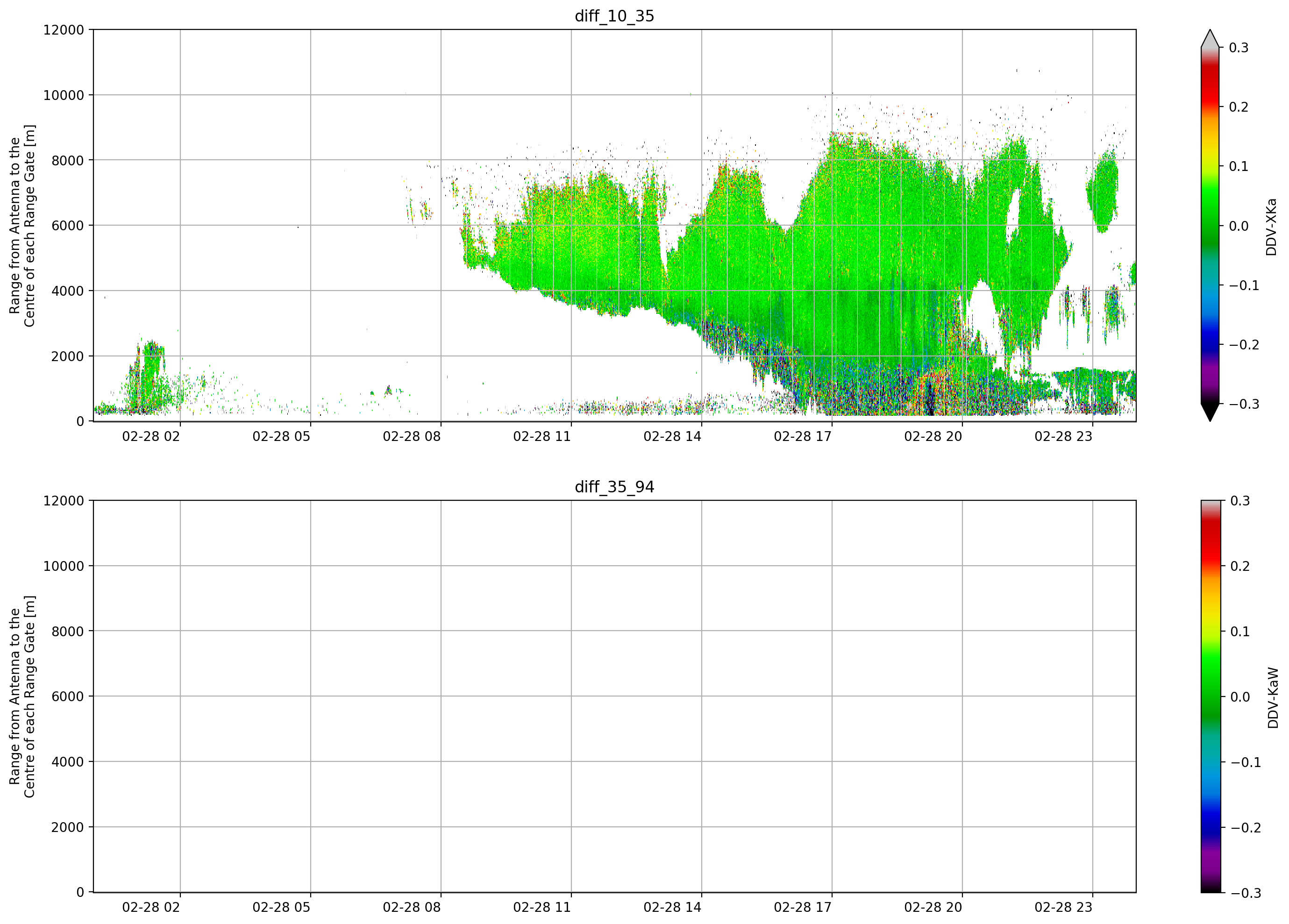Image resolution: width=1289 pixels, height=924 pixels.
Task: Click the 12000 y-axis label of the bottom plot
Action: (64, 501)
